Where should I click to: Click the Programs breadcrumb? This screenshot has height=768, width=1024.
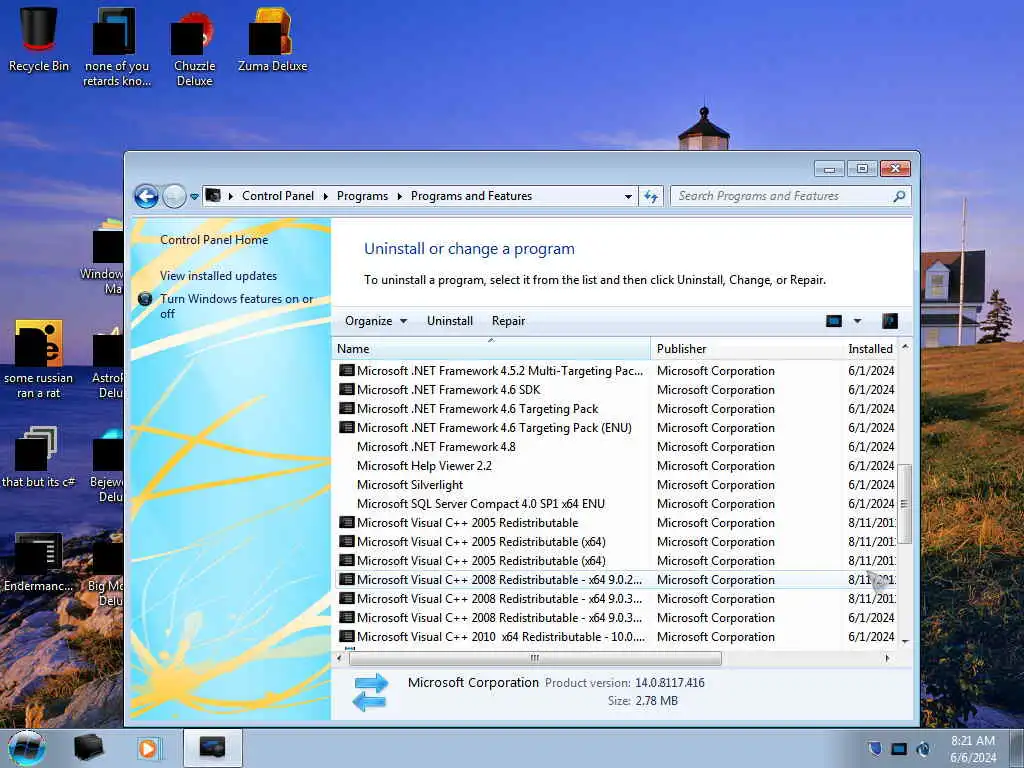(x=362, y=196)
